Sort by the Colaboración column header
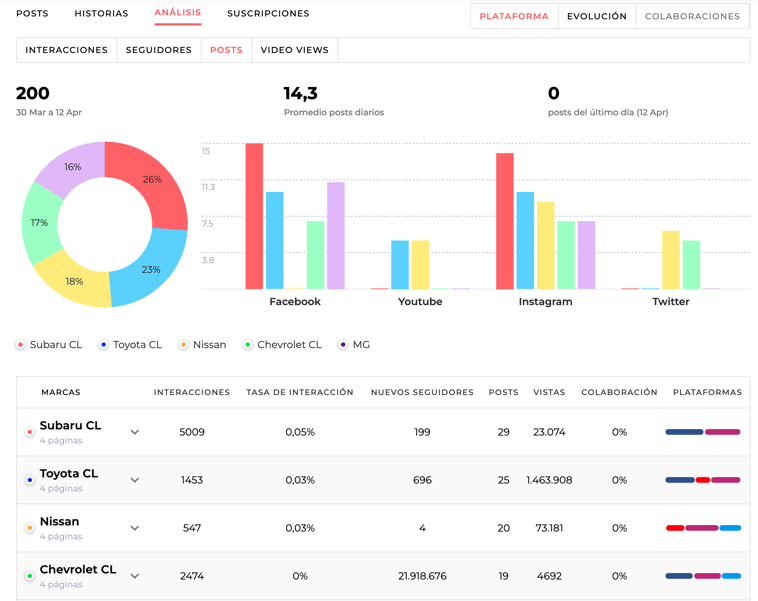Image resolution: width=758 pixels, height=601 pixels. 619,392
